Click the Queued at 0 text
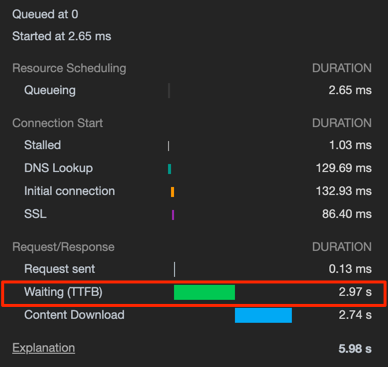The image size is (388, 367). tap(45, 14)
